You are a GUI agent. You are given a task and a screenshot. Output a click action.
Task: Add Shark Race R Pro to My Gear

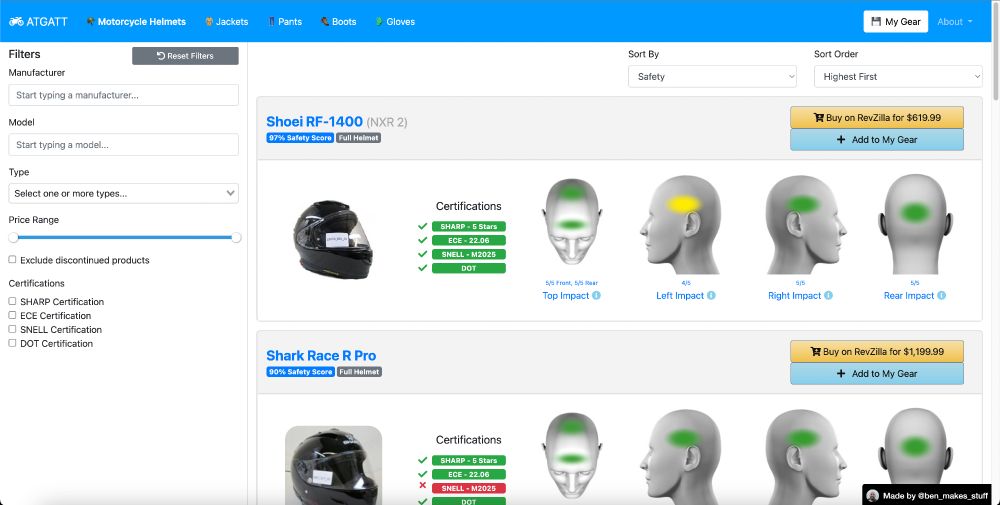click(877, 374)
